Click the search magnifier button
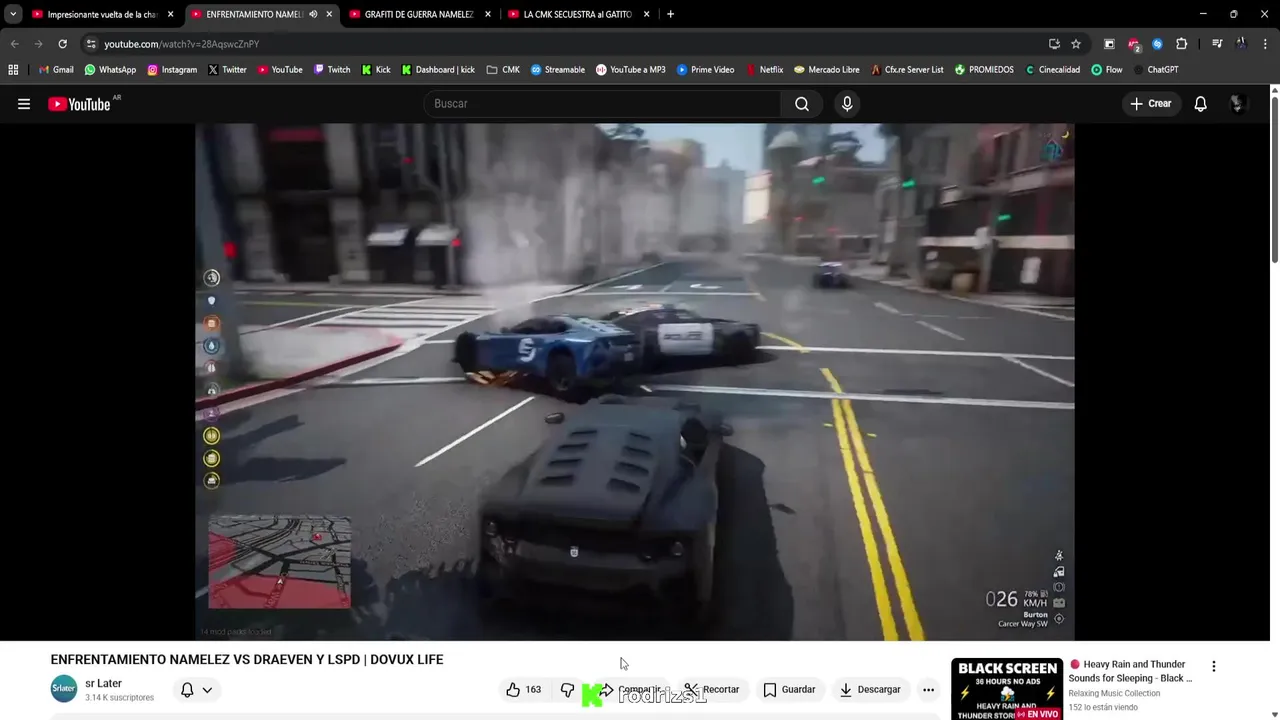The height and width of the screenshot is (720, 1280). (802, 104)
